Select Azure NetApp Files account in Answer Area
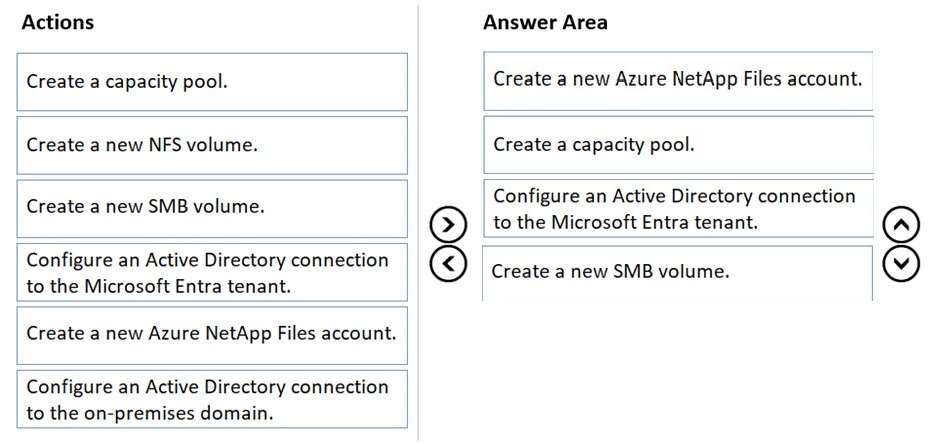The image size is (930, 444). [677, 80]
